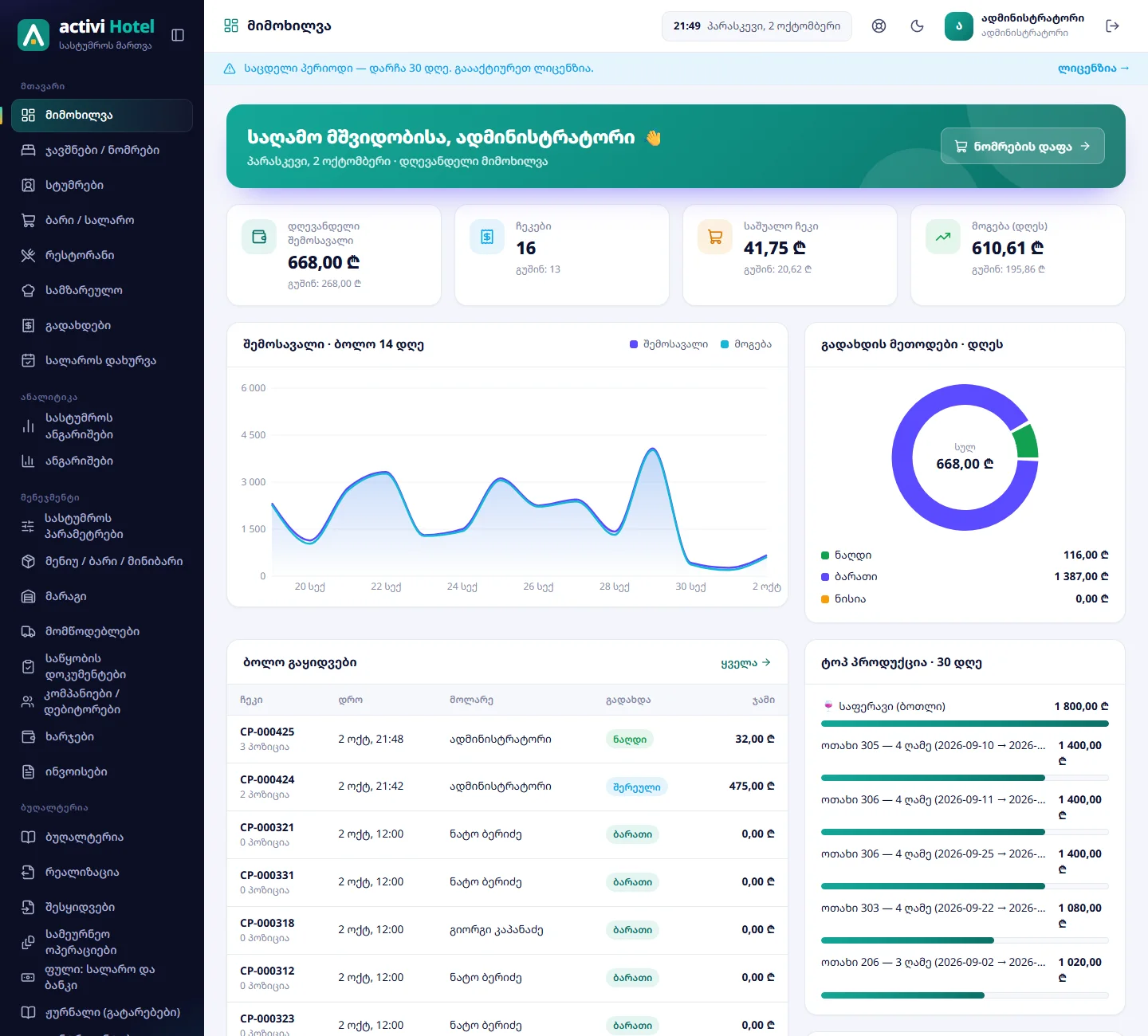Click the room booking button in green banner
Screen dimensions: 1148x1036
tap(1023, 146)
